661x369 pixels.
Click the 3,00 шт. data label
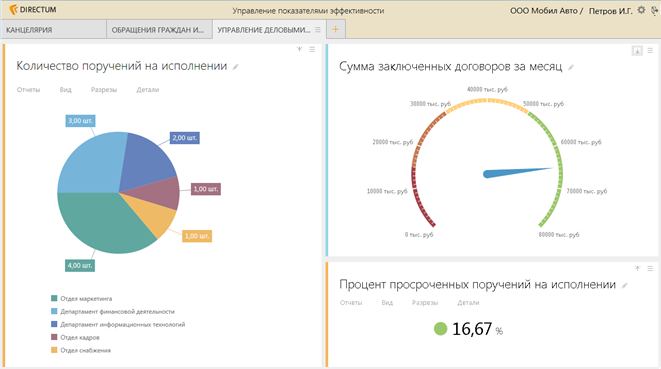[80, 121]
